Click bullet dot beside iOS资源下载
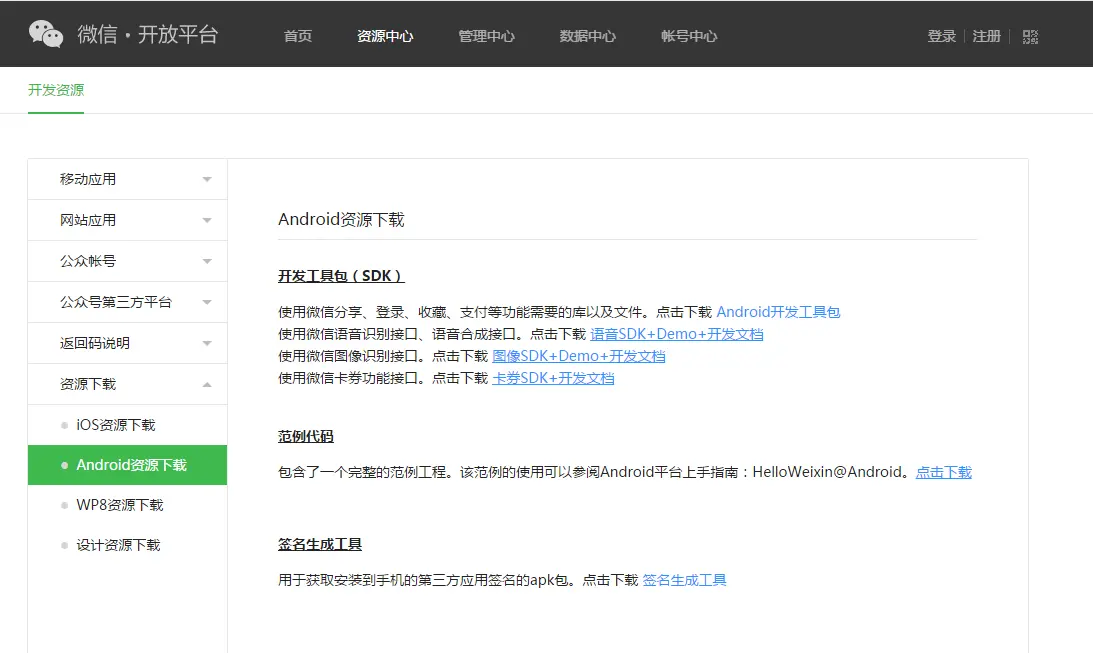The height and width of the screenshot is (653, 1093). point(64,425)
